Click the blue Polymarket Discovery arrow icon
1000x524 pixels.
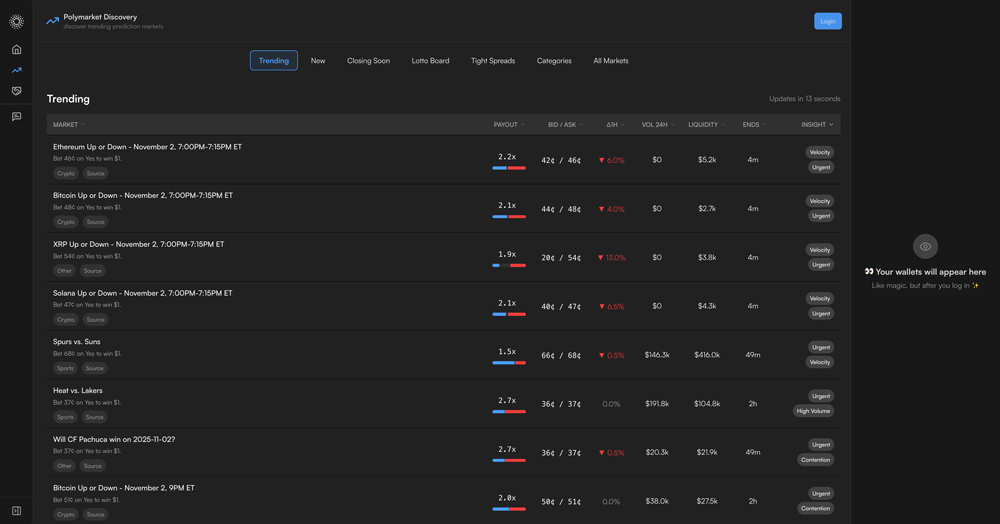pos(52,21)
